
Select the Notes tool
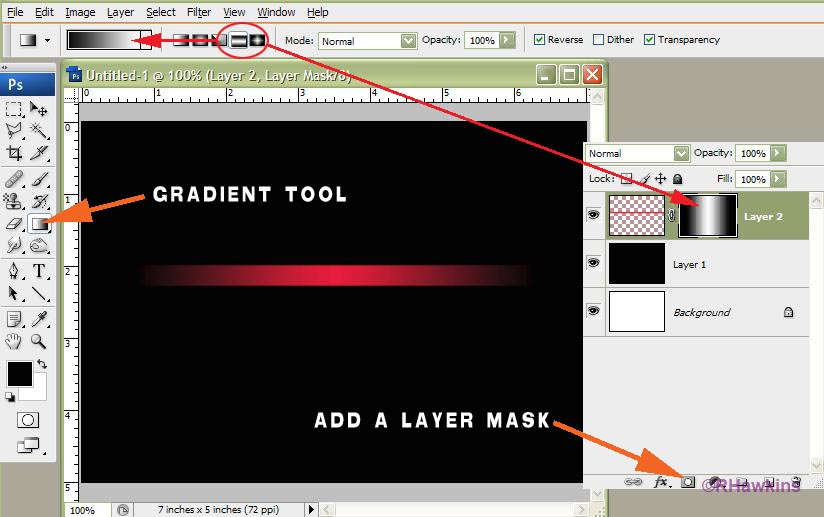14,319
